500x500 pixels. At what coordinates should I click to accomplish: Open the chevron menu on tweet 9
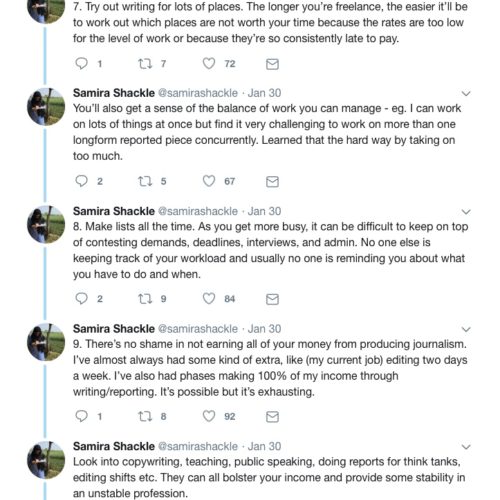click(x=466, y=329)
